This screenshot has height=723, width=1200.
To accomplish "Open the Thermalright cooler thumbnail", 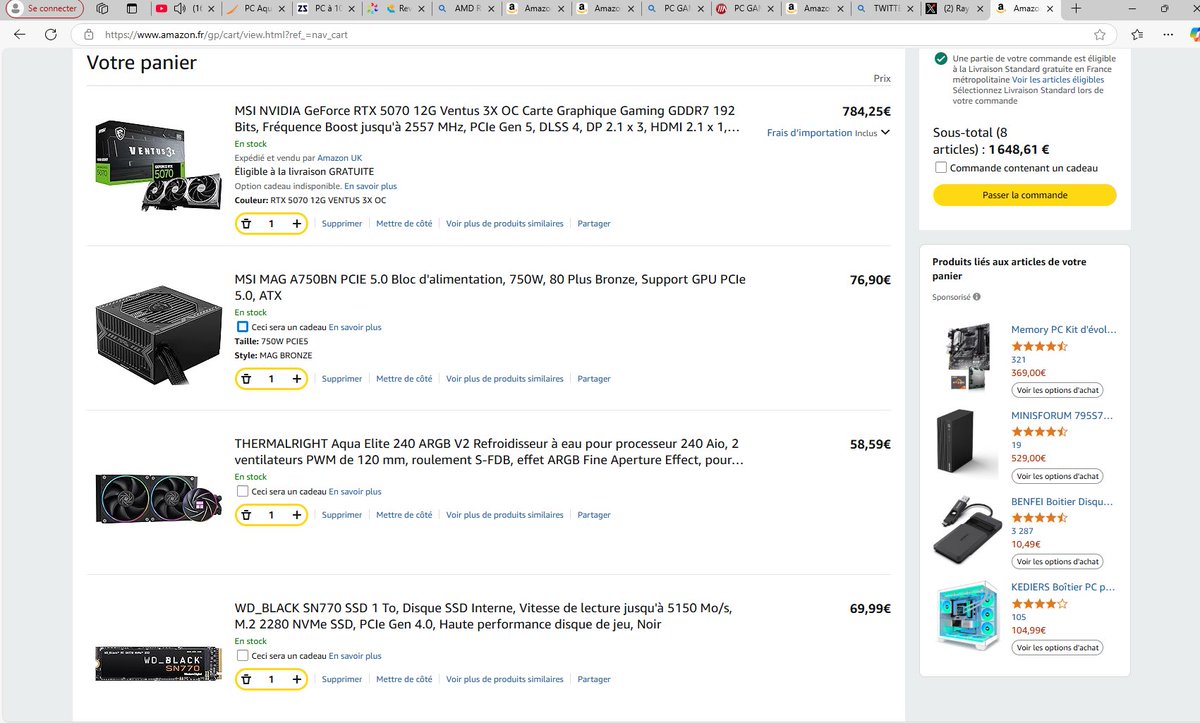I will point(159,497).
